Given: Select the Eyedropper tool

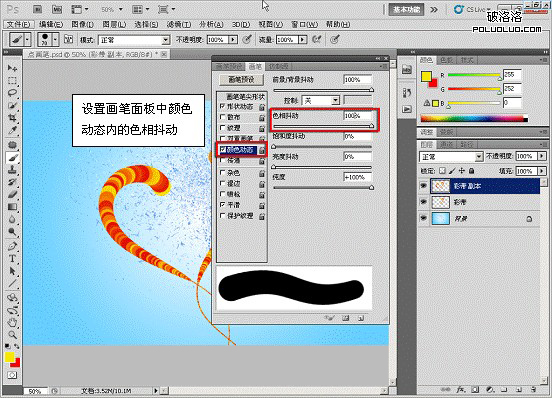Looking at the screenshot, I should point(12,130).
